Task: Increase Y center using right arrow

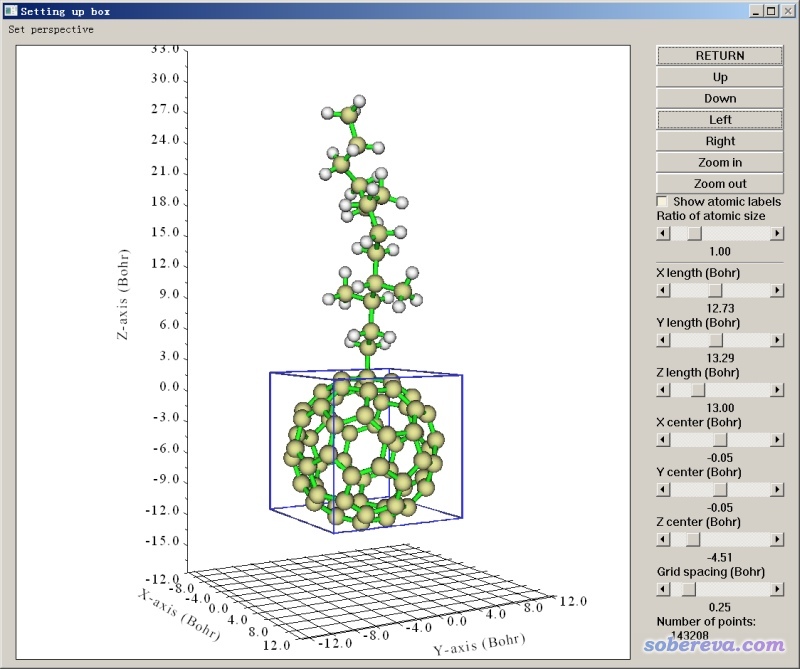Action: (777, 489)
